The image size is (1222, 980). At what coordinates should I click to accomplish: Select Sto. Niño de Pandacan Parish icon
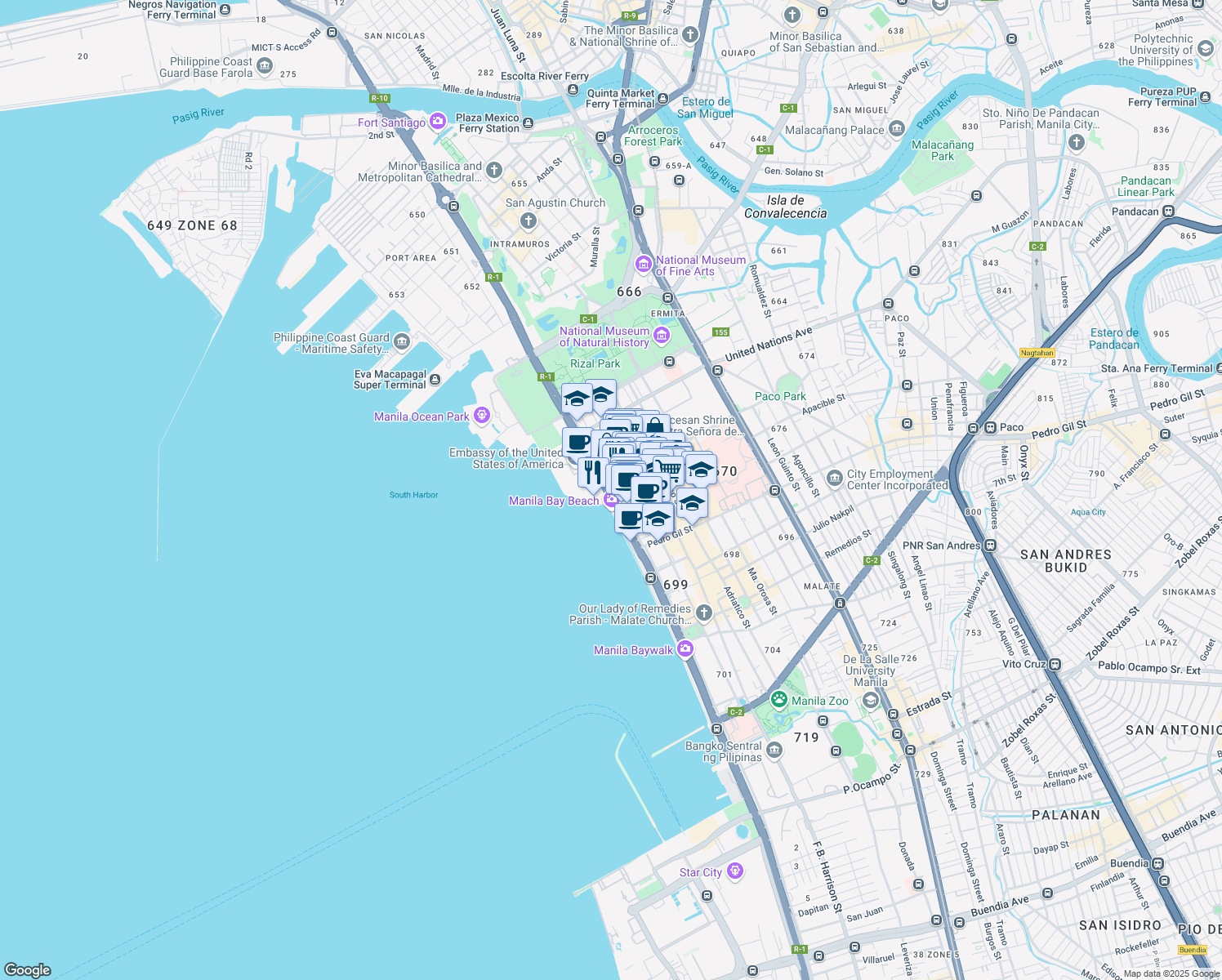click(1077, 143)
